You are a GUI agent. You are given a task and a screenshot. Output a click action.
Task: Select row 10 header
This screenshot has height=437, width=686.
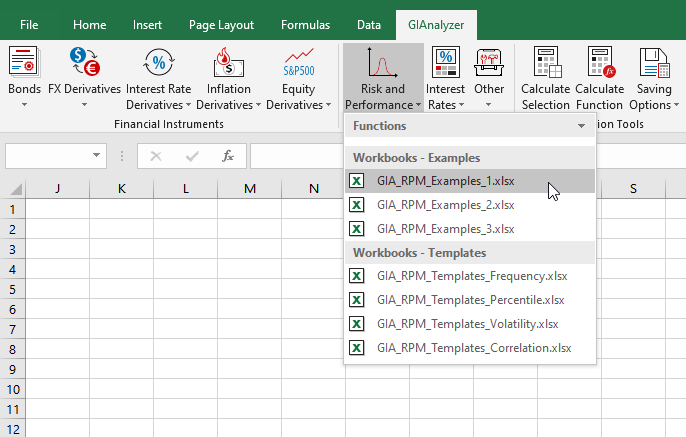tap(13, 389)
